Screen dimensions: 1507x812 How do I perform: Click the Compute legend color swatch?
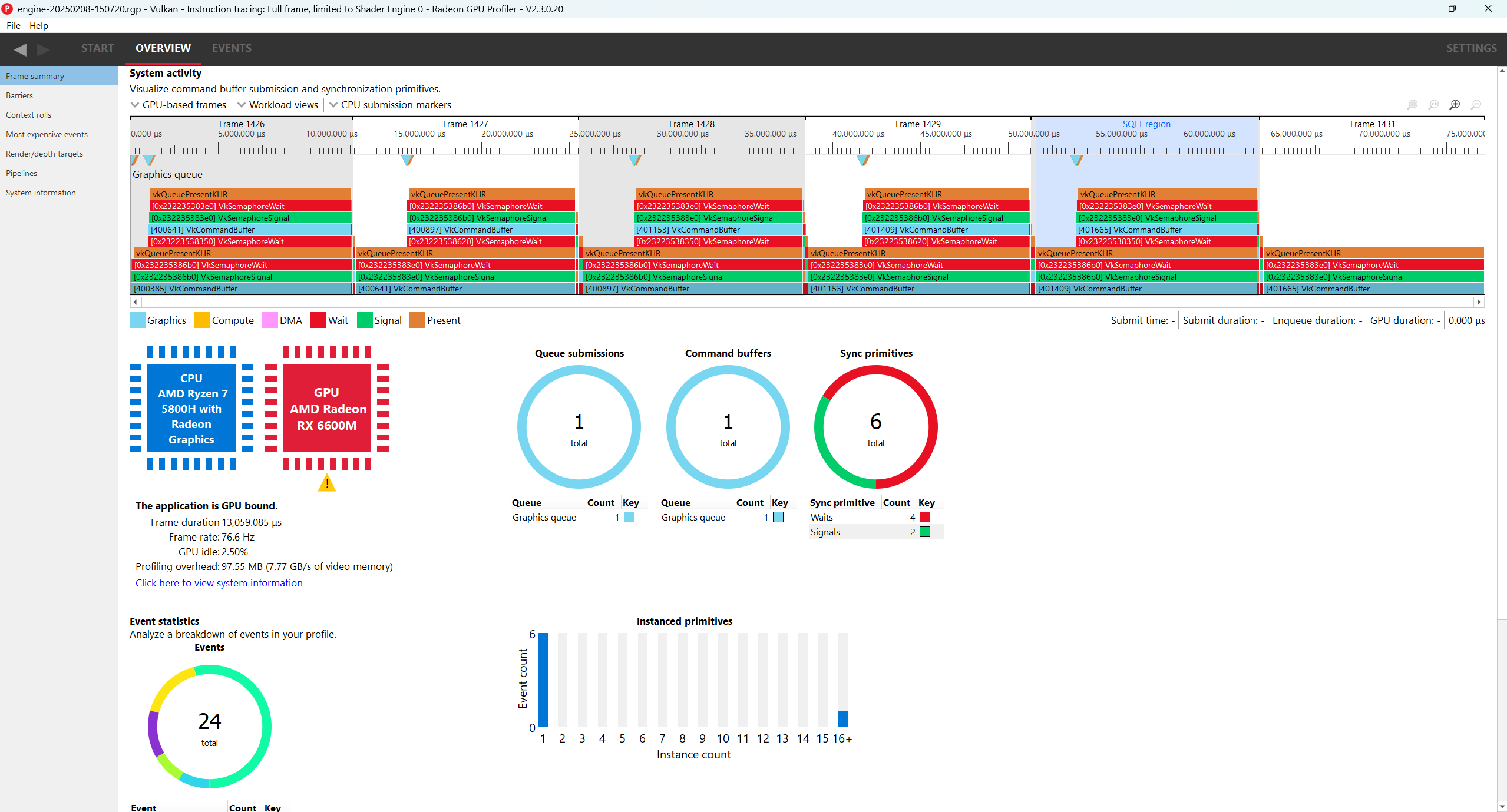click(202, 320)
